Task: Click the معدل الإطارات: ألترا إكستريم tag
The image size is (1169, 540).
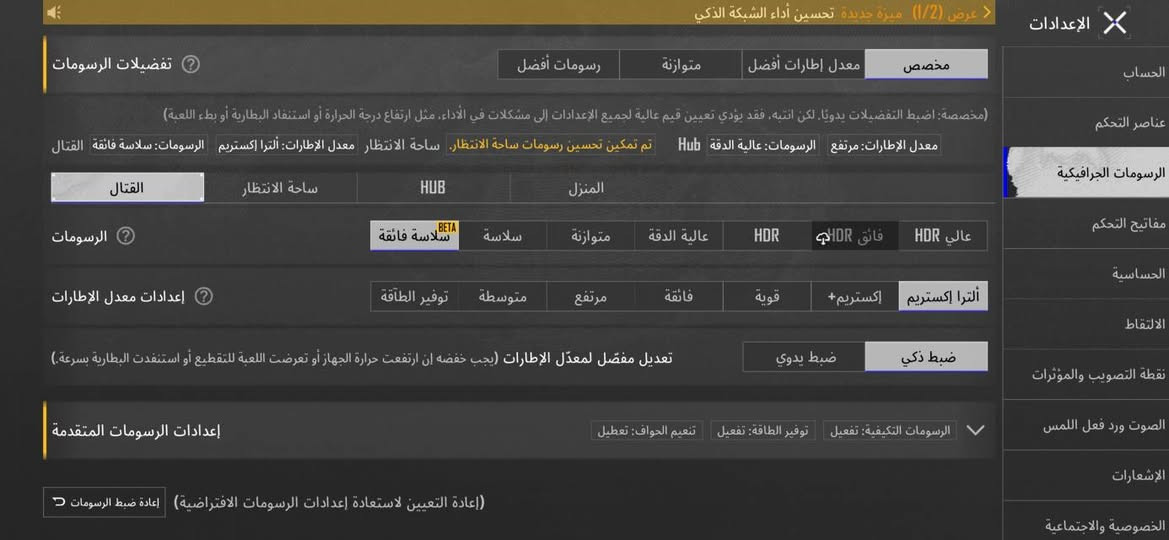Action: pos(287,145)
